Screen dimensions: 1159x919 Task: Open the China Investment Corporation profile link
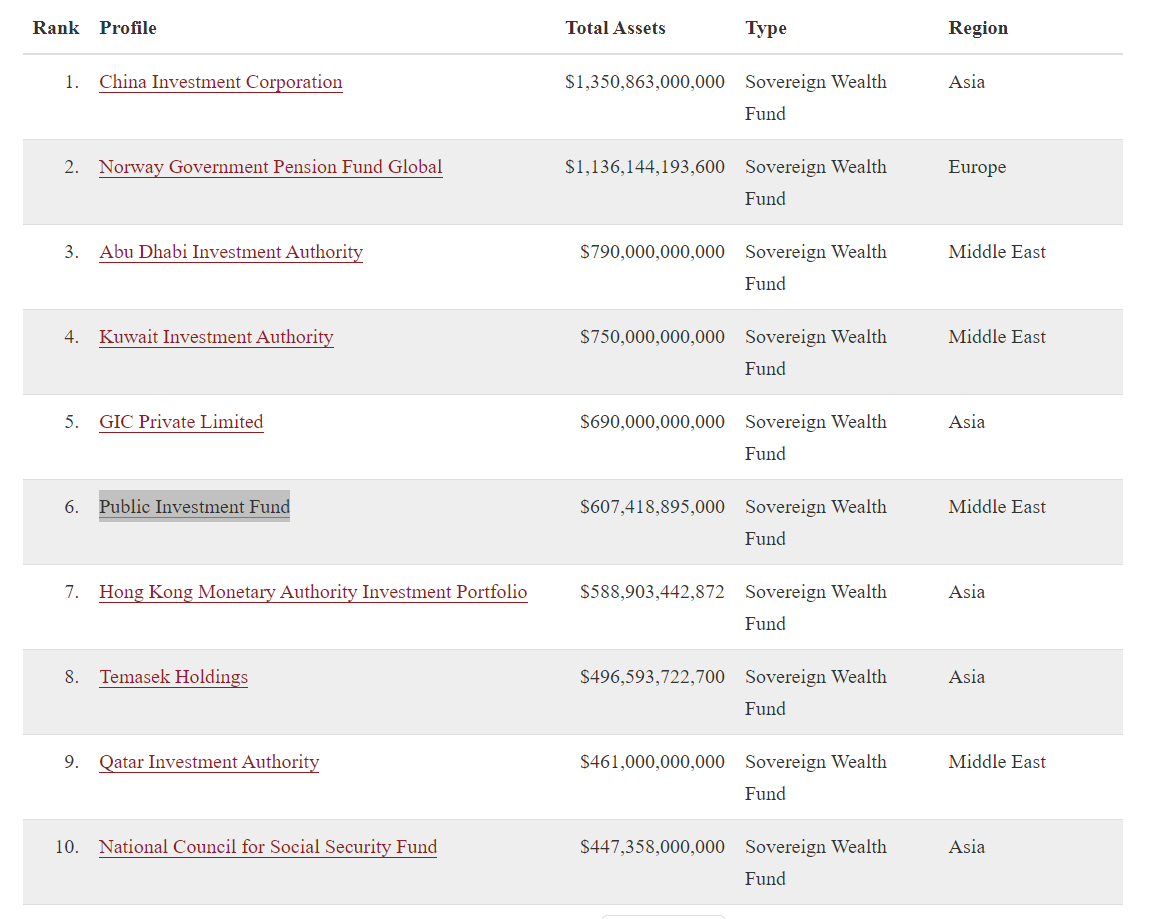[220, 82]
